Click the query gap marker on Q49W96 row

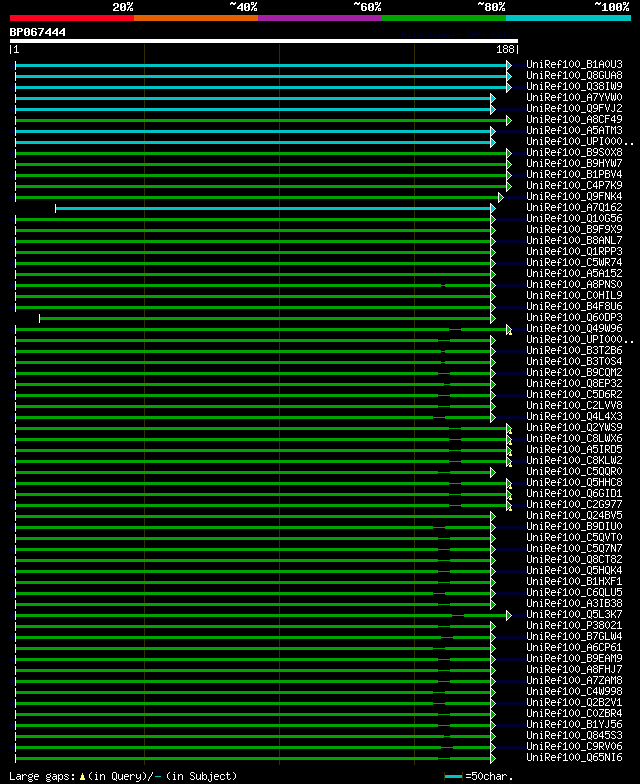click(x=510, y=332)
